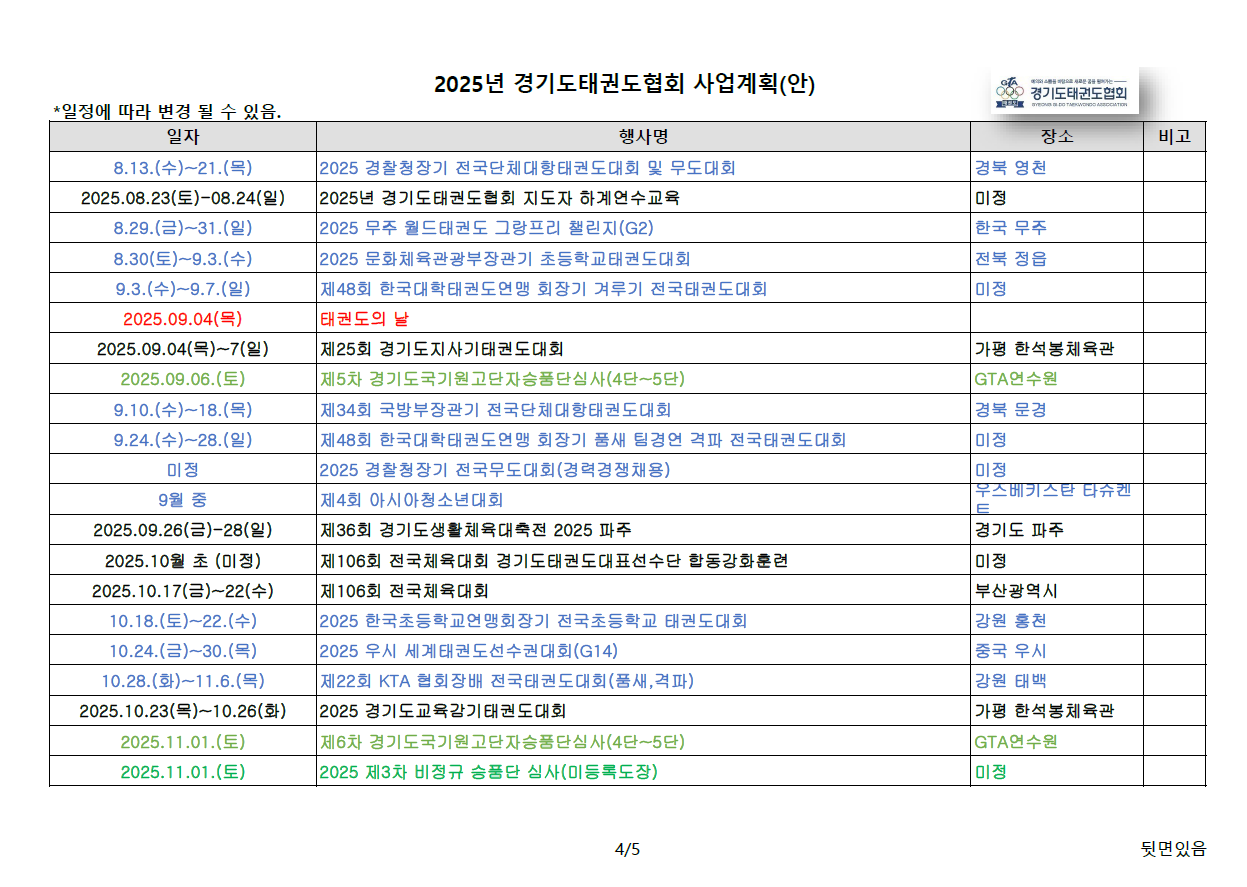The image size is (1247, 887).
Task: Click event 제48회 한국대학태권도연맹 회장기 품새 팀경연 격파
Action: [x=522, y=440]
